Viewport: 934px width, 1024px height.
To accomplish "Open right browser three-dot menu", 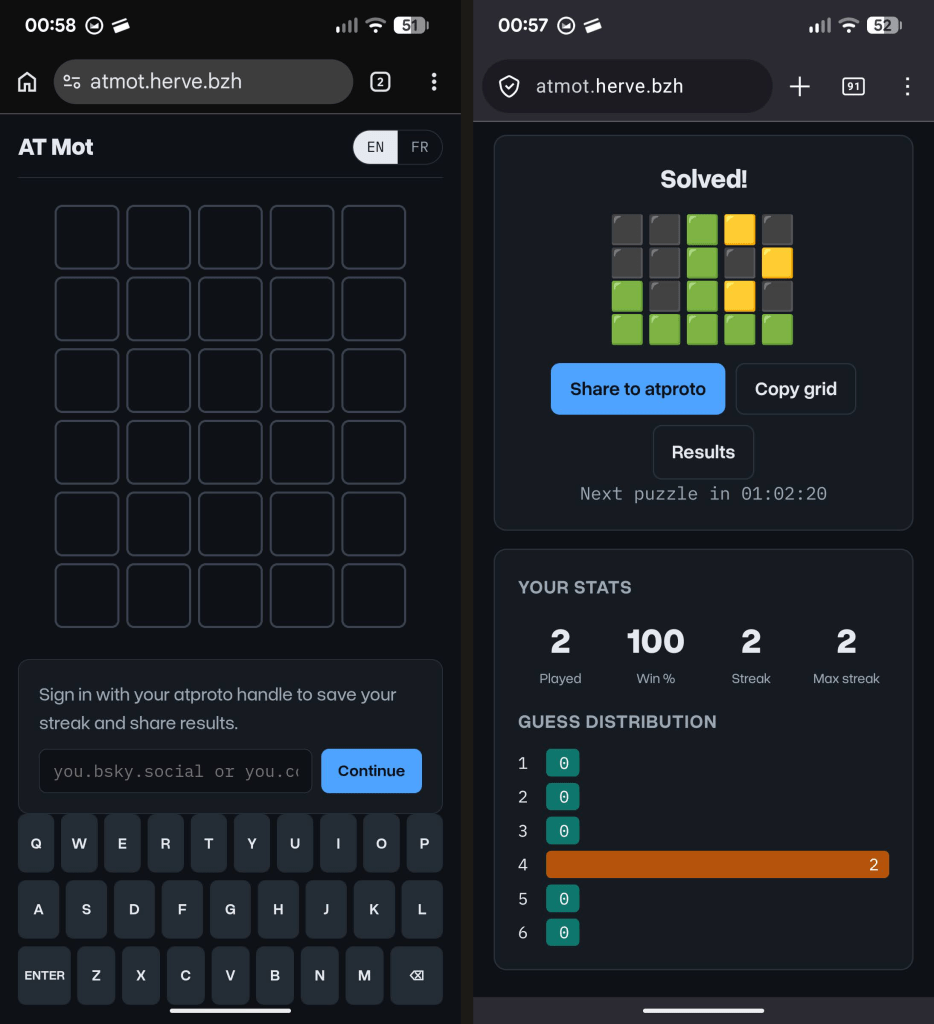I will [x=907, y=86].
